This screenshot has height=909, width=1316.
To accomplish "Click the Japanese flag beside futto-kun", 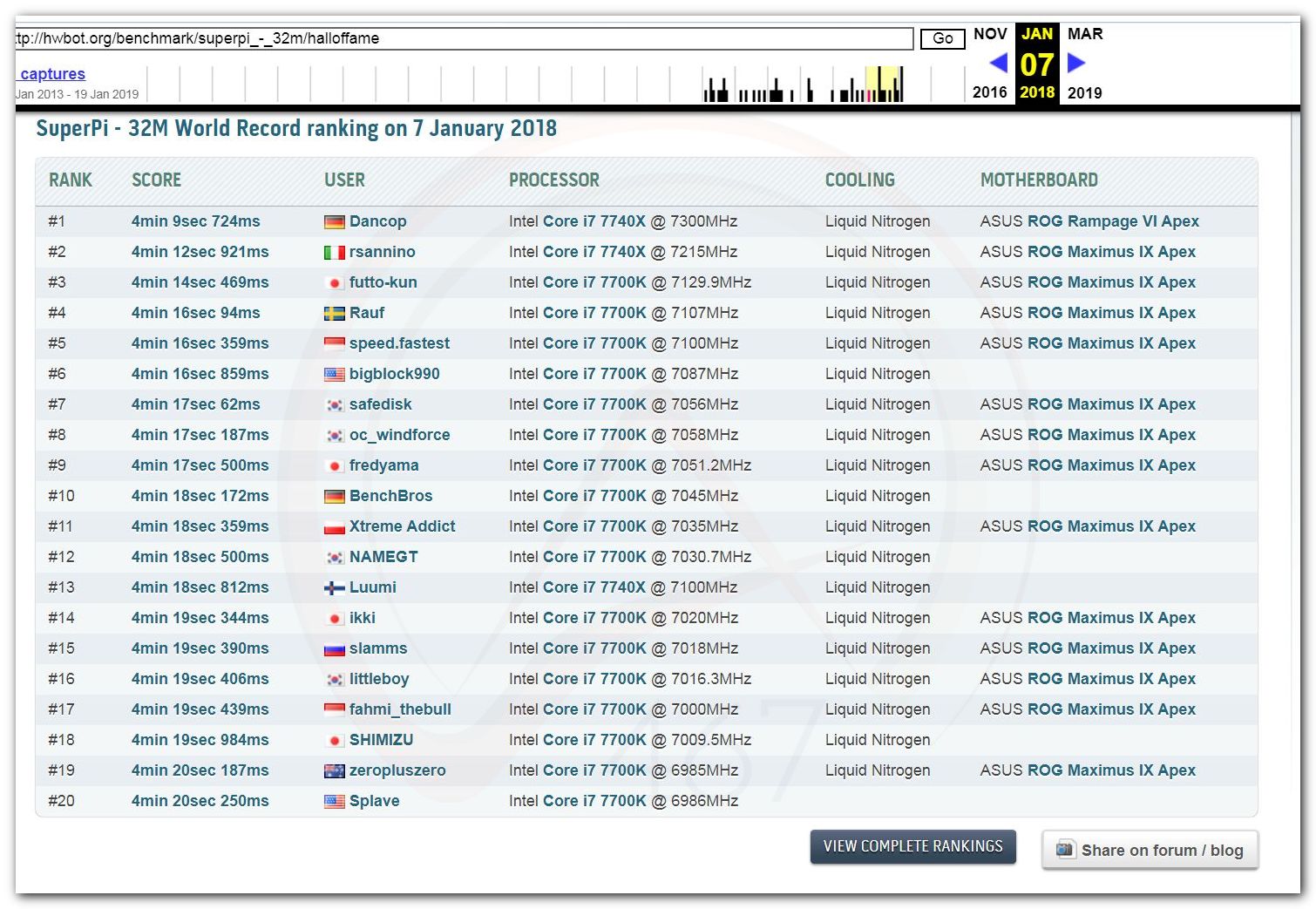I will pyautogui.click(x=334, y=283).
